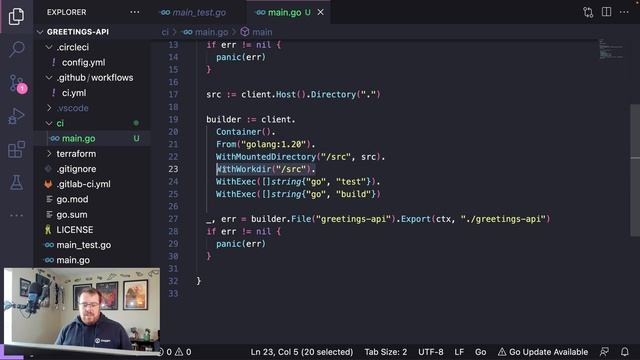Change file encoding UTF-8

click(431, 351)
